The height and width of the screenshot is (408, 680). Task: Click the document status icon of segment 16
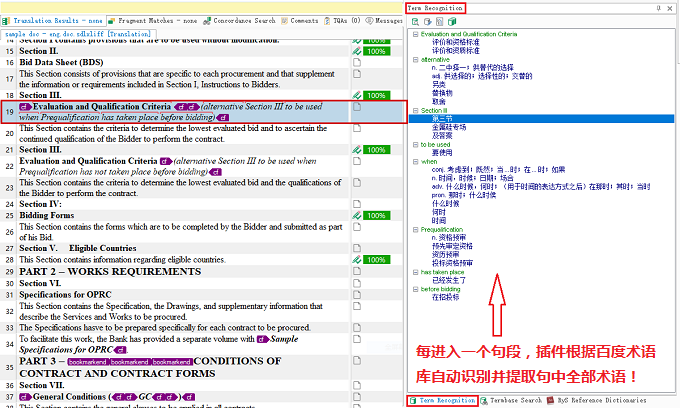(x=357, y=62)
